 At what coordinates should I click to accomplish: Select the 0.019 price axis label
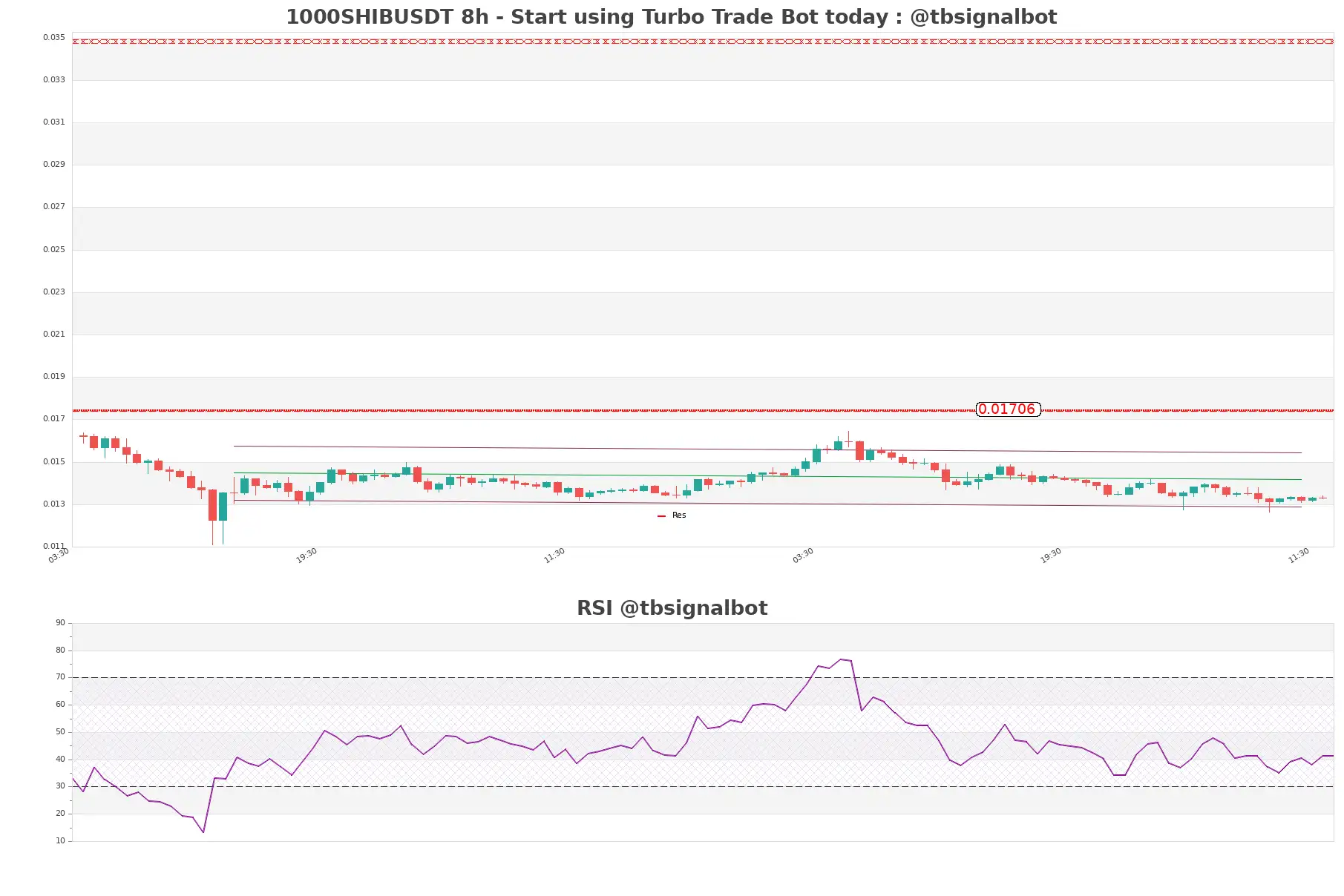tap(53, 377)
